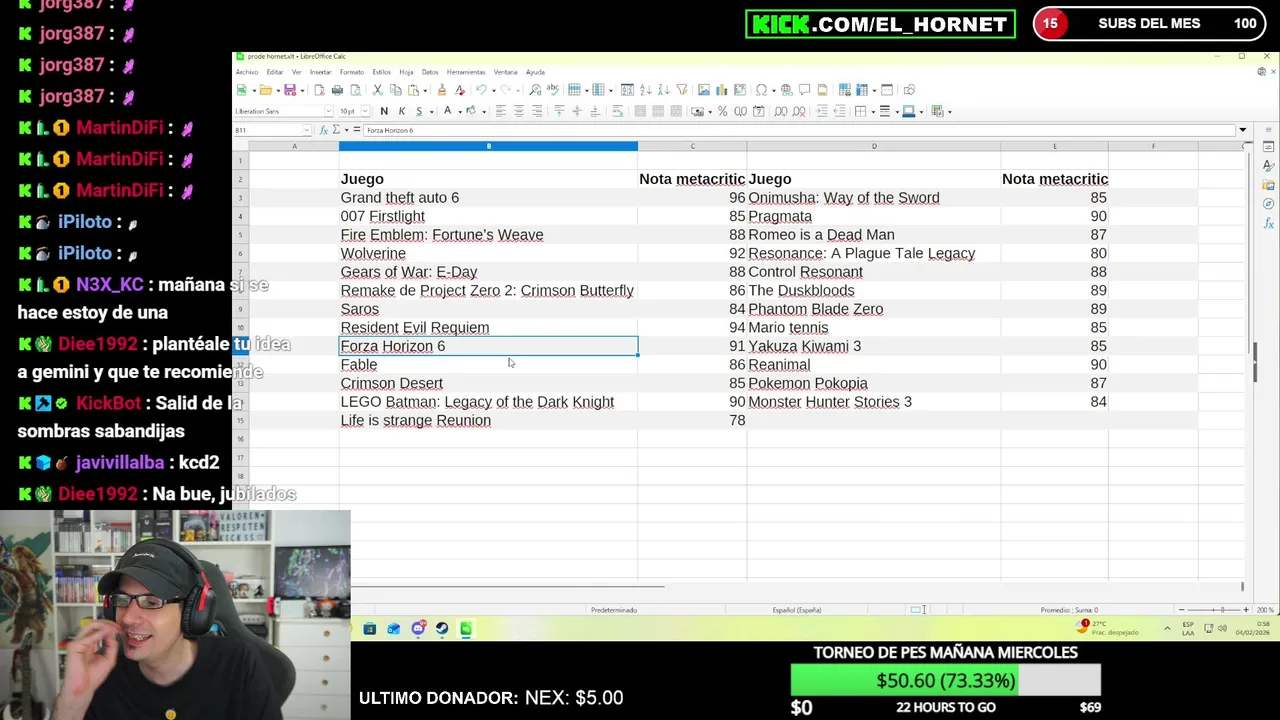This screenshot has height=720, width=1280.
Task: Click the formula input line
Action: pos(798,130)
